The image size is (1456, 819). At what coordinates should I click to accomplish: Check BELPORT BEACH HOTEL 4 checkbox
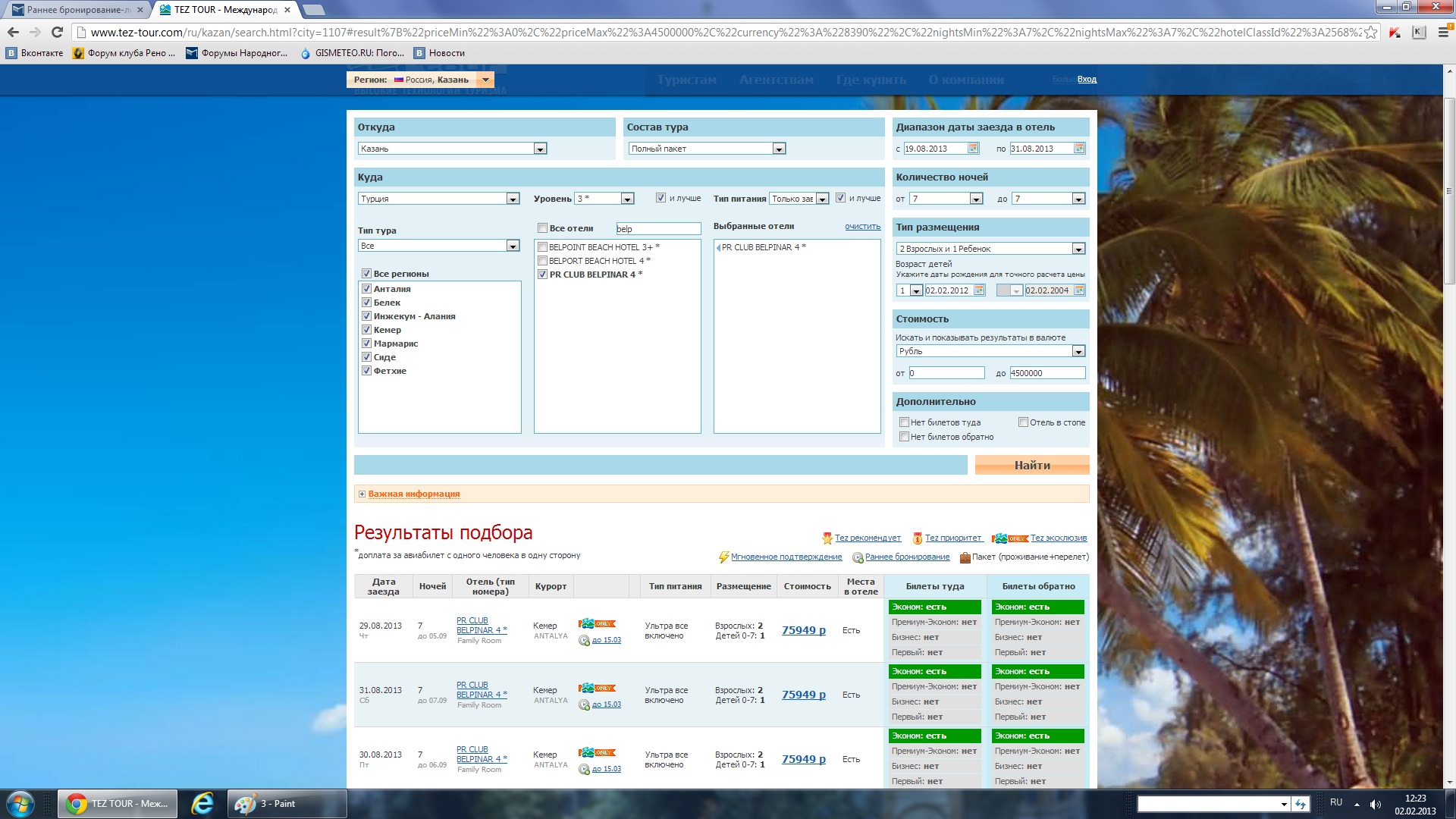point(542,261)
